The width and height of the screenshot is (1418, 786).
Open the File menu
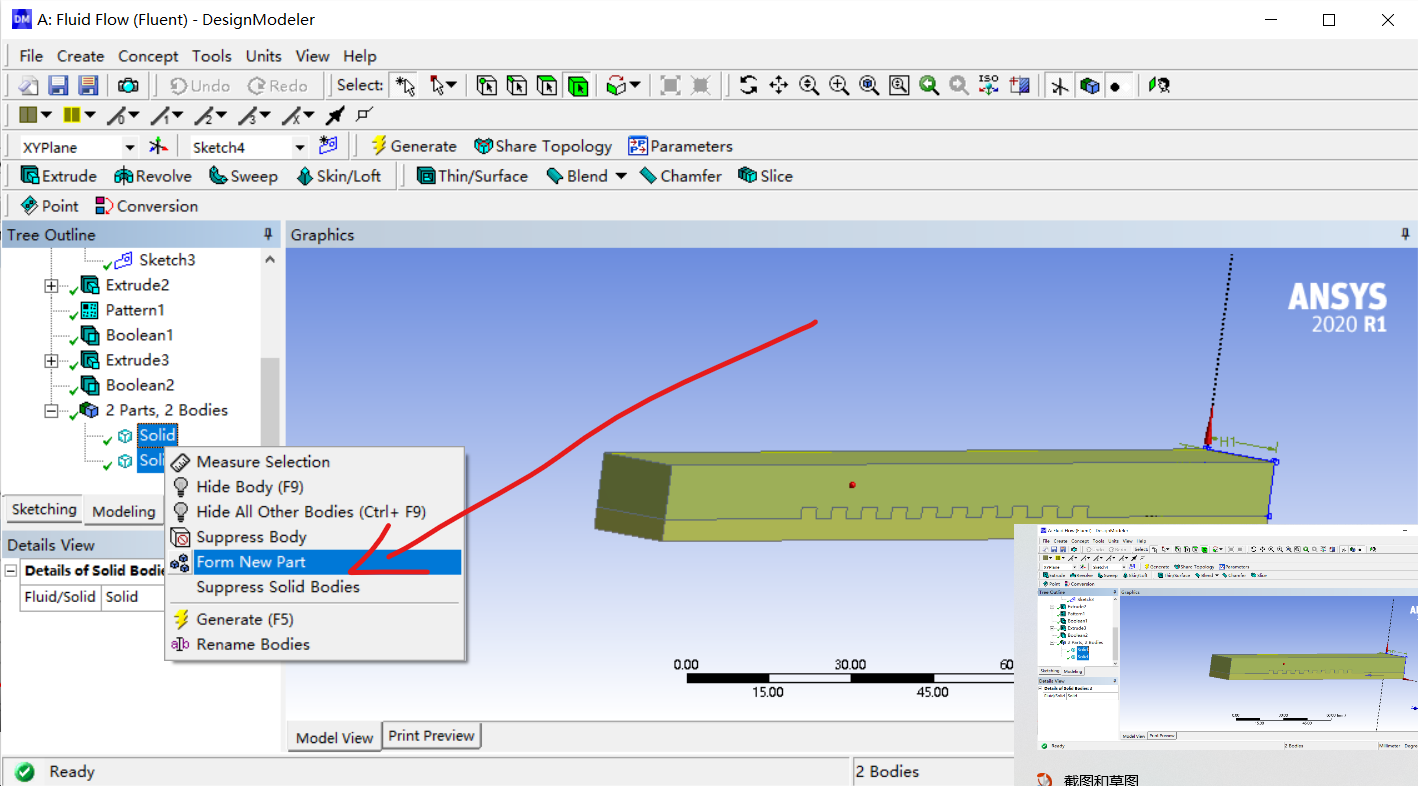click(x=31, y=56)
